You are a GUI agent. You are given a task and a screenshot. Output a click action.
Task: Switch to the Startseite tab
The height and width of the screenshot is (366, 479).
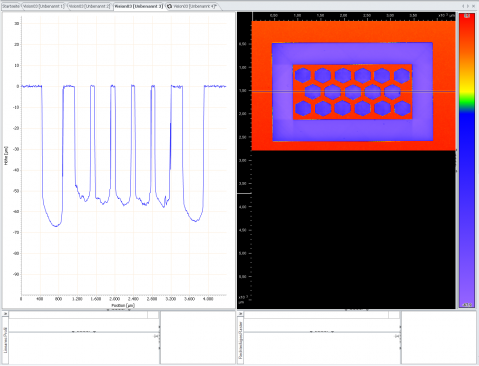point(11,6)
